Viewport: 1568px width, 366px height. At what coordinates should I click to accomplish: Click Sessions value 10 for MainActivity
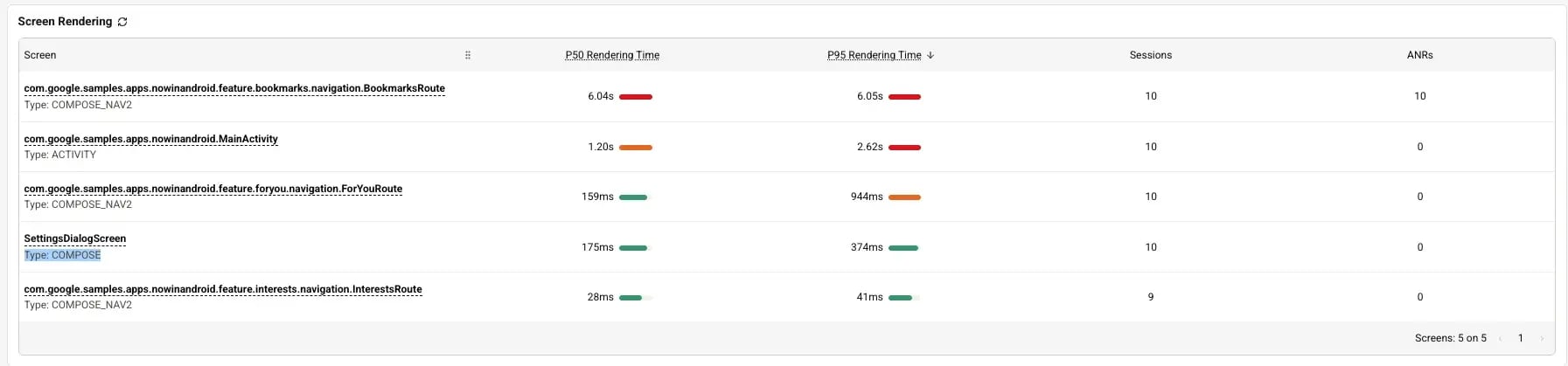click(1151, 147)
